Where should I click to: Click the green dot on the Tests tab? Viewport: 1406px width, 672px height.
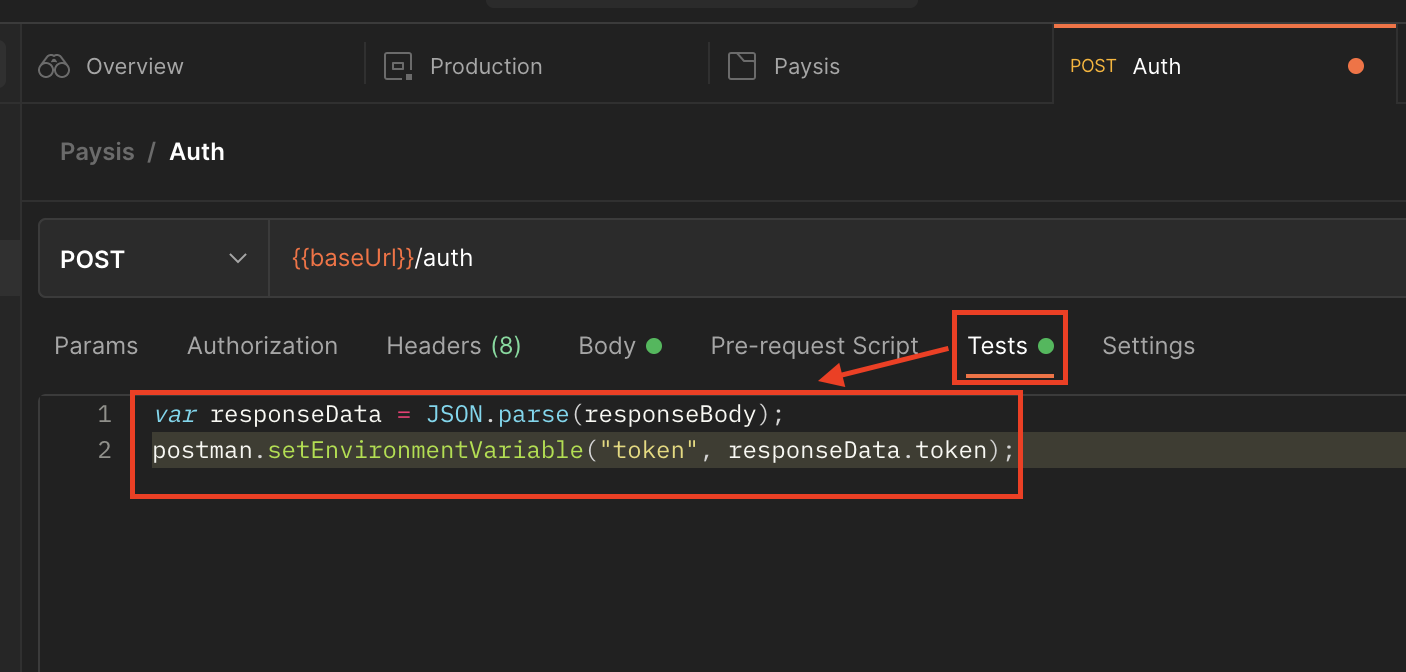[x=1046, y=345]
